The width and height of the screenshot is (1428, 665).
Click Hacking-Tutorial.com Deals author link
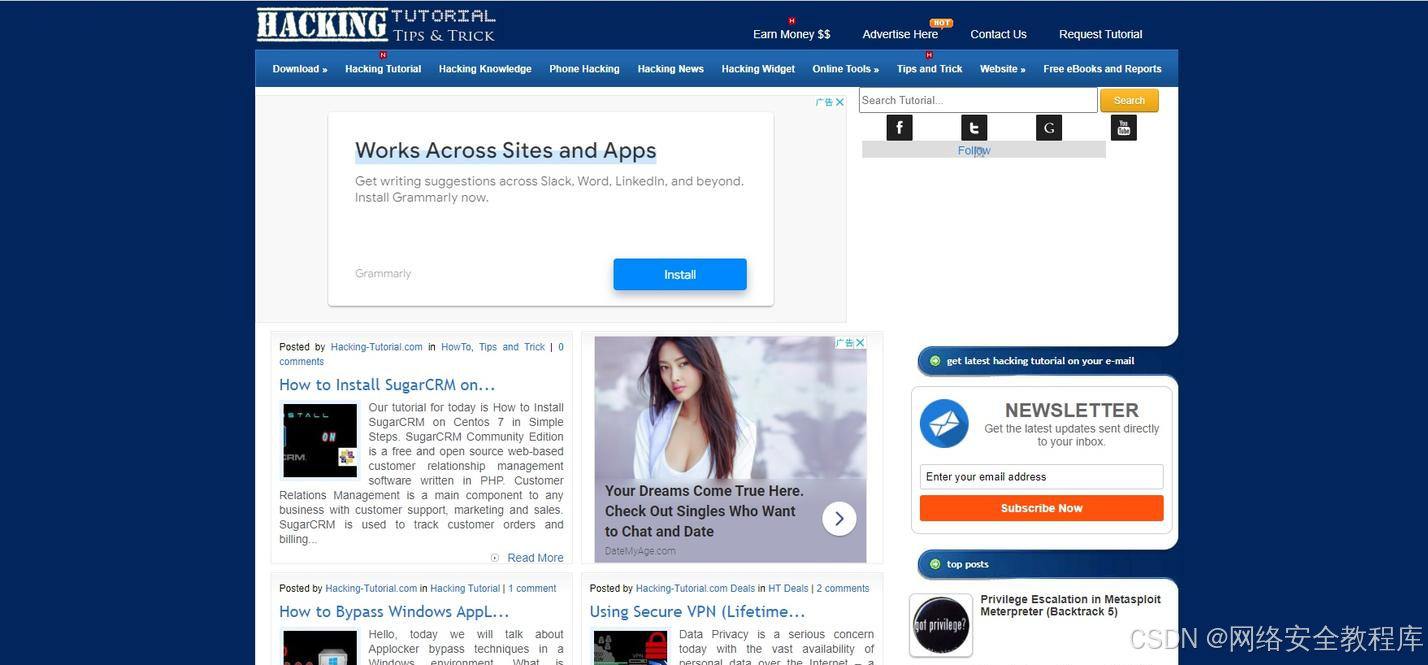(695, 588)
